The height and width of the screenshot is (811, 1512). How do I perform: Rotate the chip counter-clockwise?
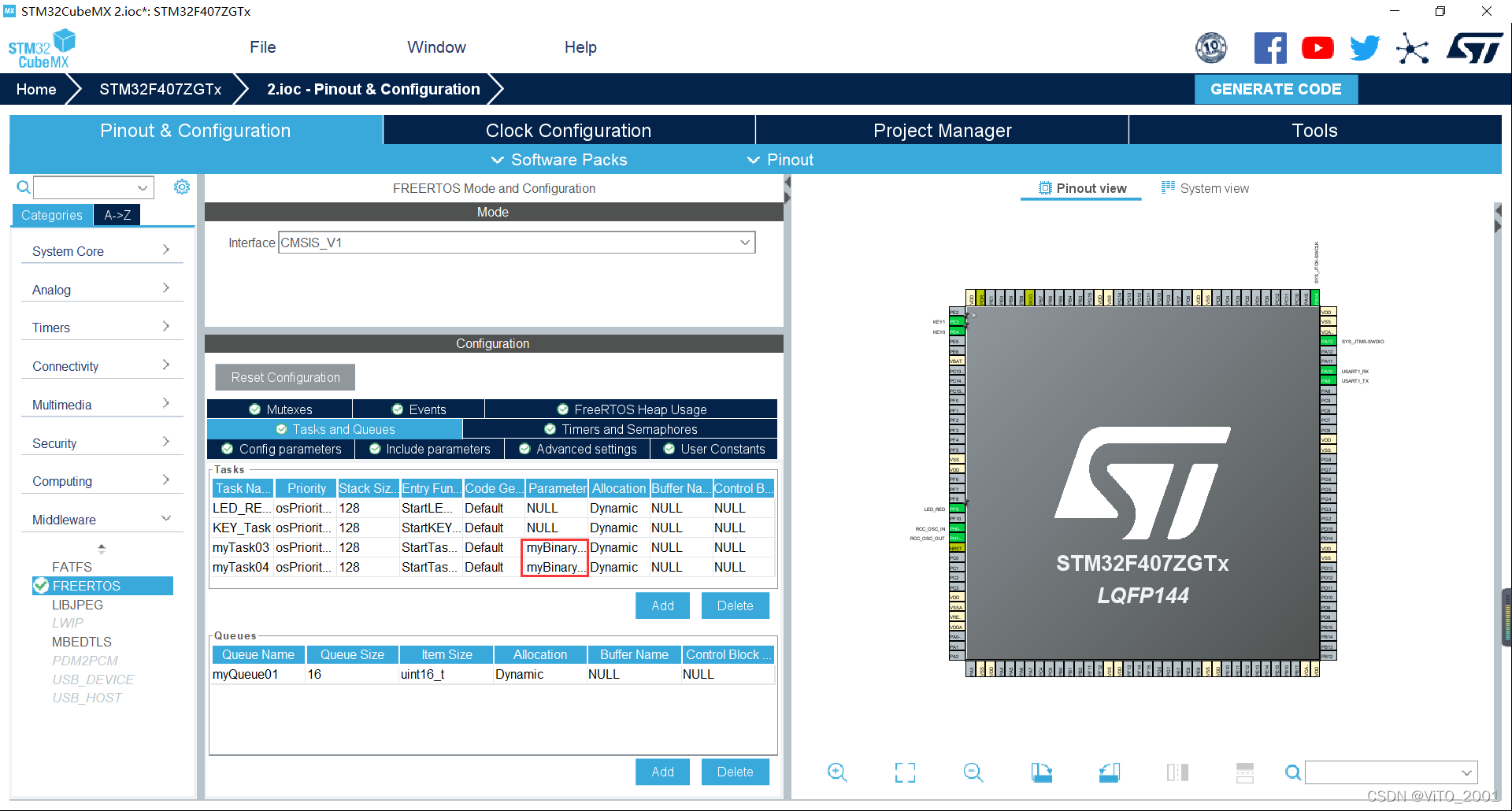point(1110,772)
